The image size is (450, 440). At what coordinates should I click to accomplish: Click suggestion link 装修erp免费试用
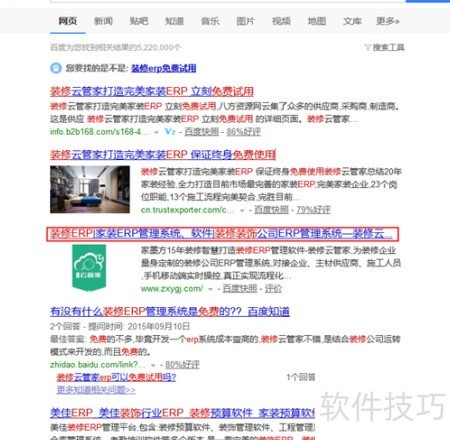pyautogui.click(x=164, y=68)
